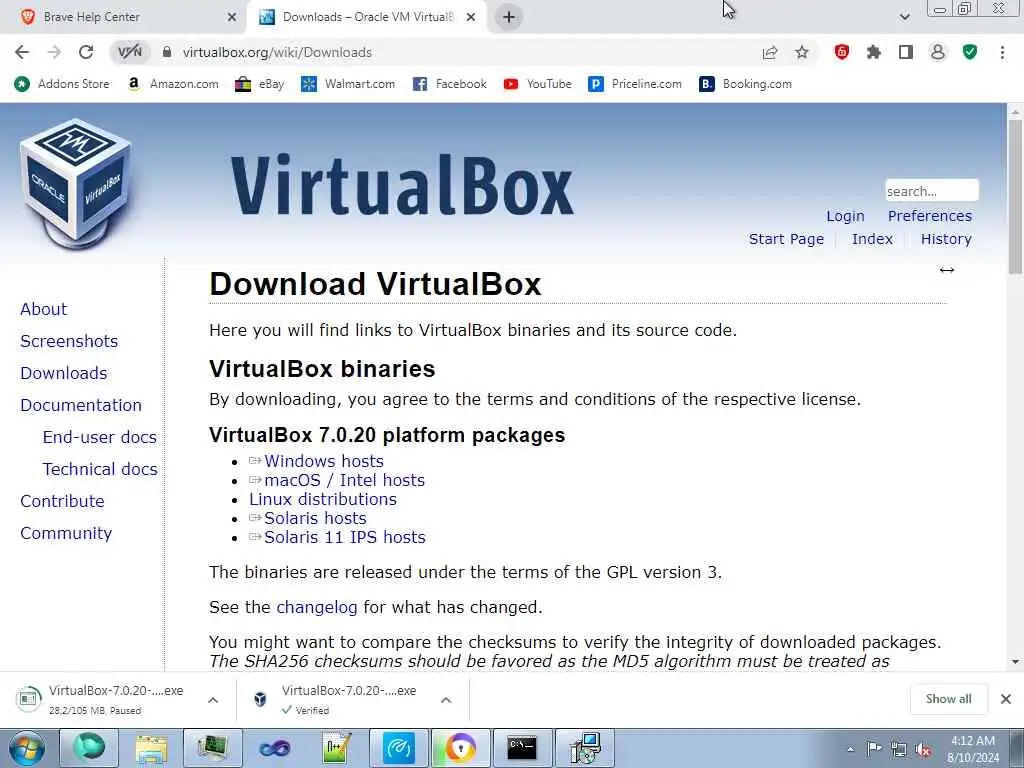The width and height of the screenshot is (1024, 768).
Task: Download the Solaris hosts package
Action: (x=315, y=518)
